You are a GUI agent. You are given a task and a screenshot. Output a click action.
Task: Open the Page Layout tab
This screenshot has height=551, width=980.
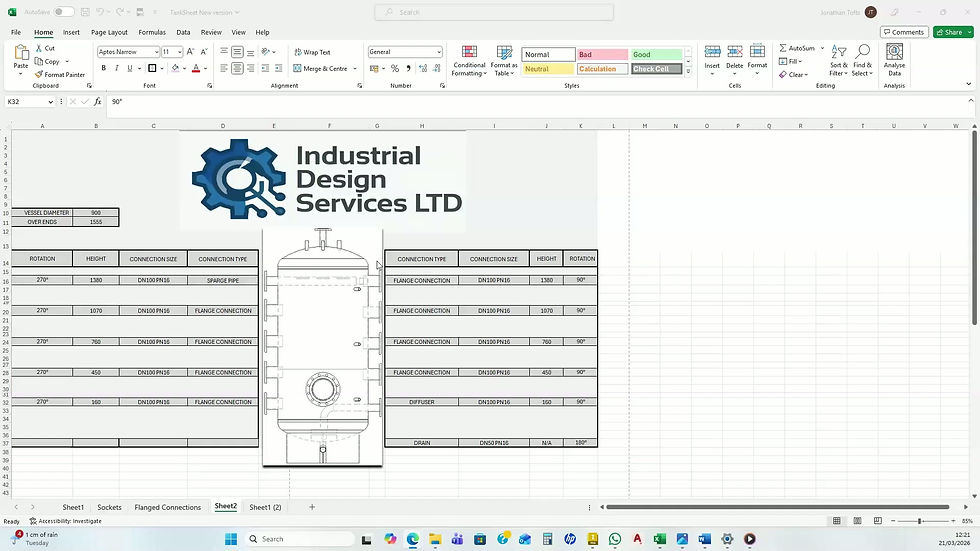(109, 32)
